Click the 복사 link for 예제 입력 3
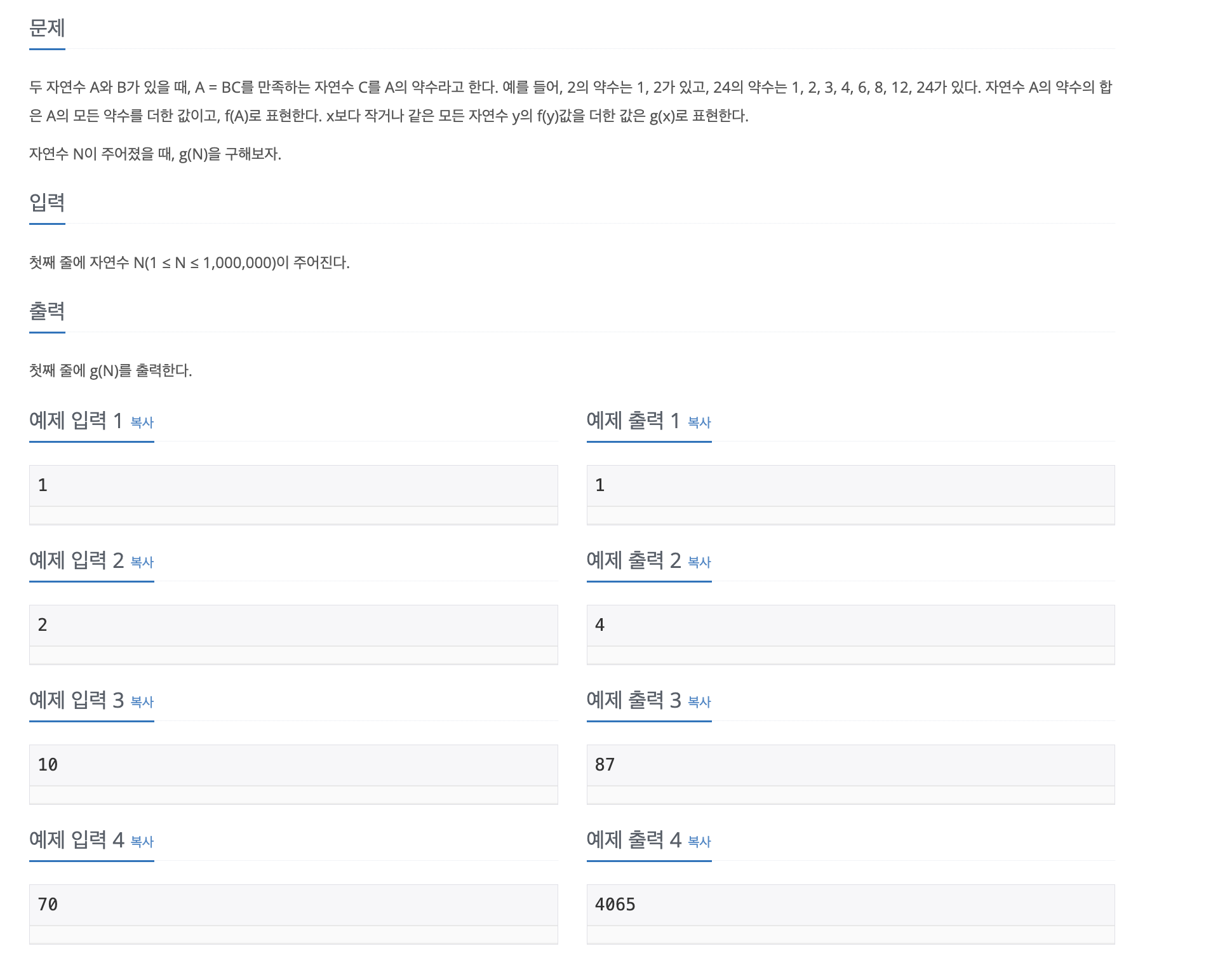Viewport: 1232px width, 958px height. [142, 702]
